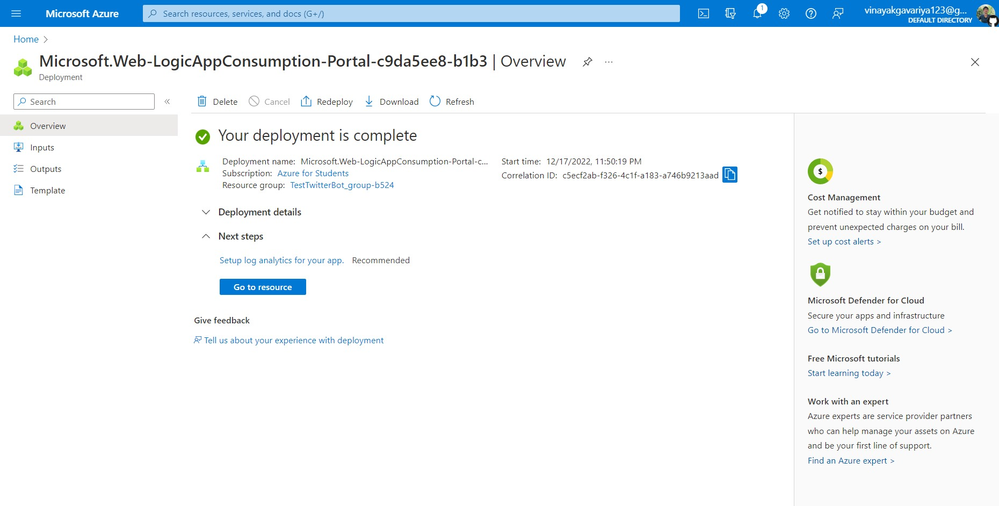
Task: Open portal settings gear
Action: (784, 13)
